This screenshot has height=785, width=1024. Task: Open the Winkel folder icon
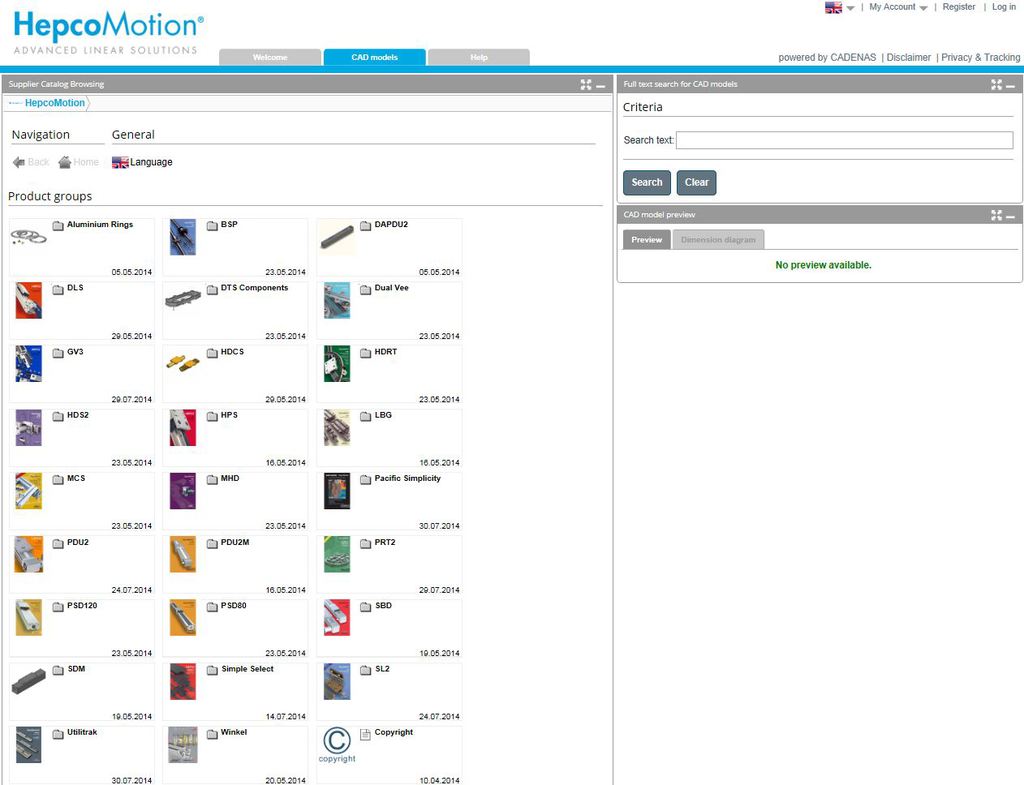[212, 733]
